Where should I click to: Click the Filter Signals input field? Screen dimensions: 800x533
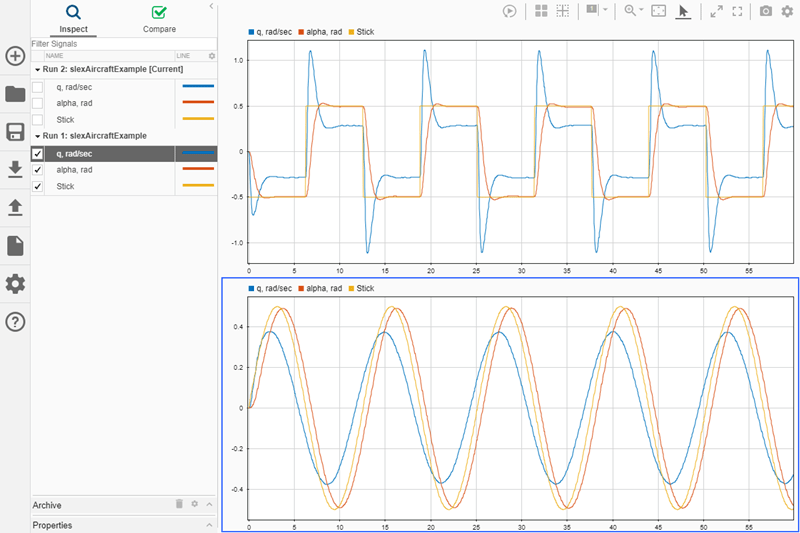pyautogui.click(x=124, y=44)
